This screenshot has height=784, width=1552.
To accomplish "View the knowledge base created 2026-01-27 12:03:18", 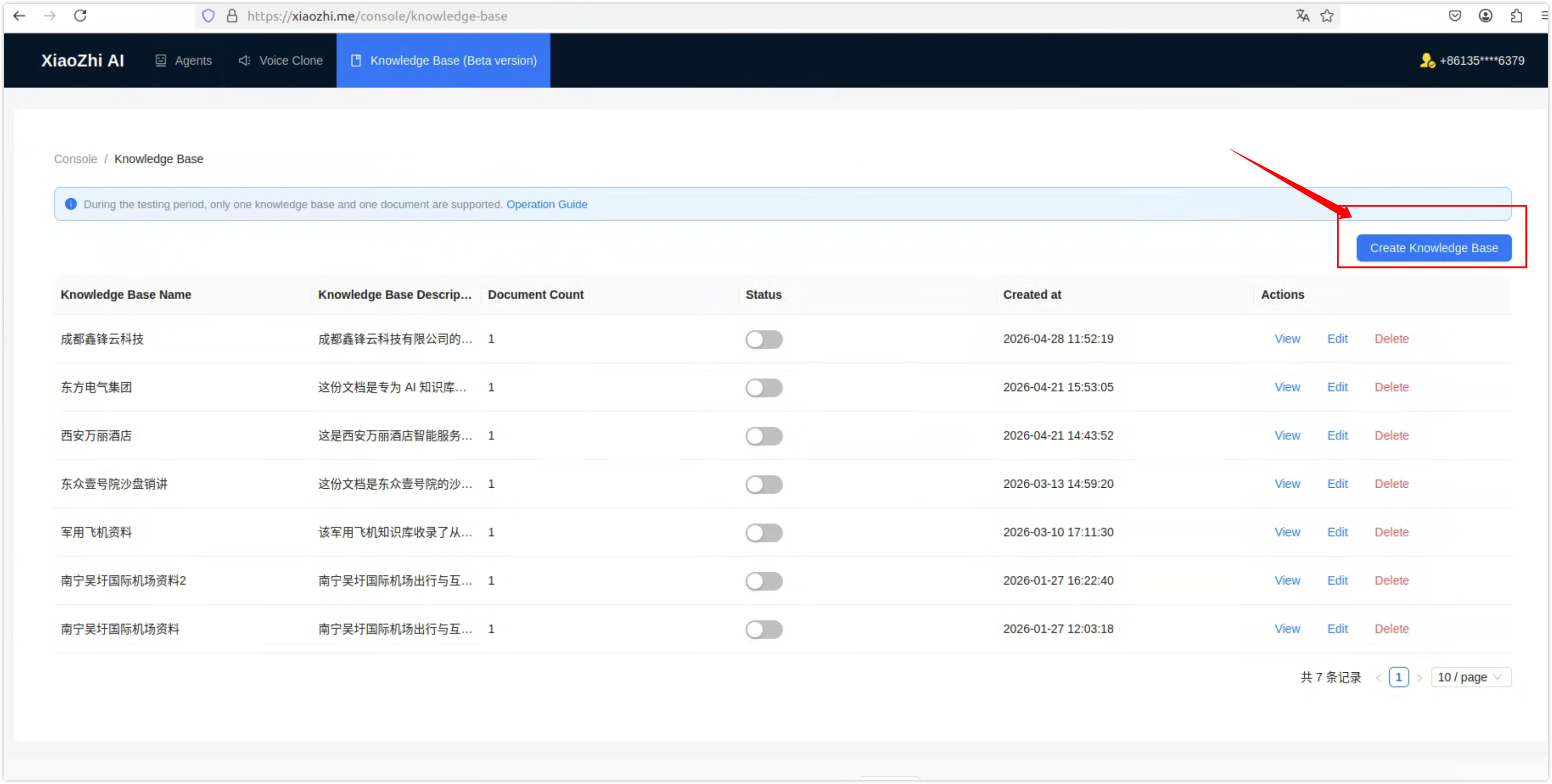I will (1287, 629).
